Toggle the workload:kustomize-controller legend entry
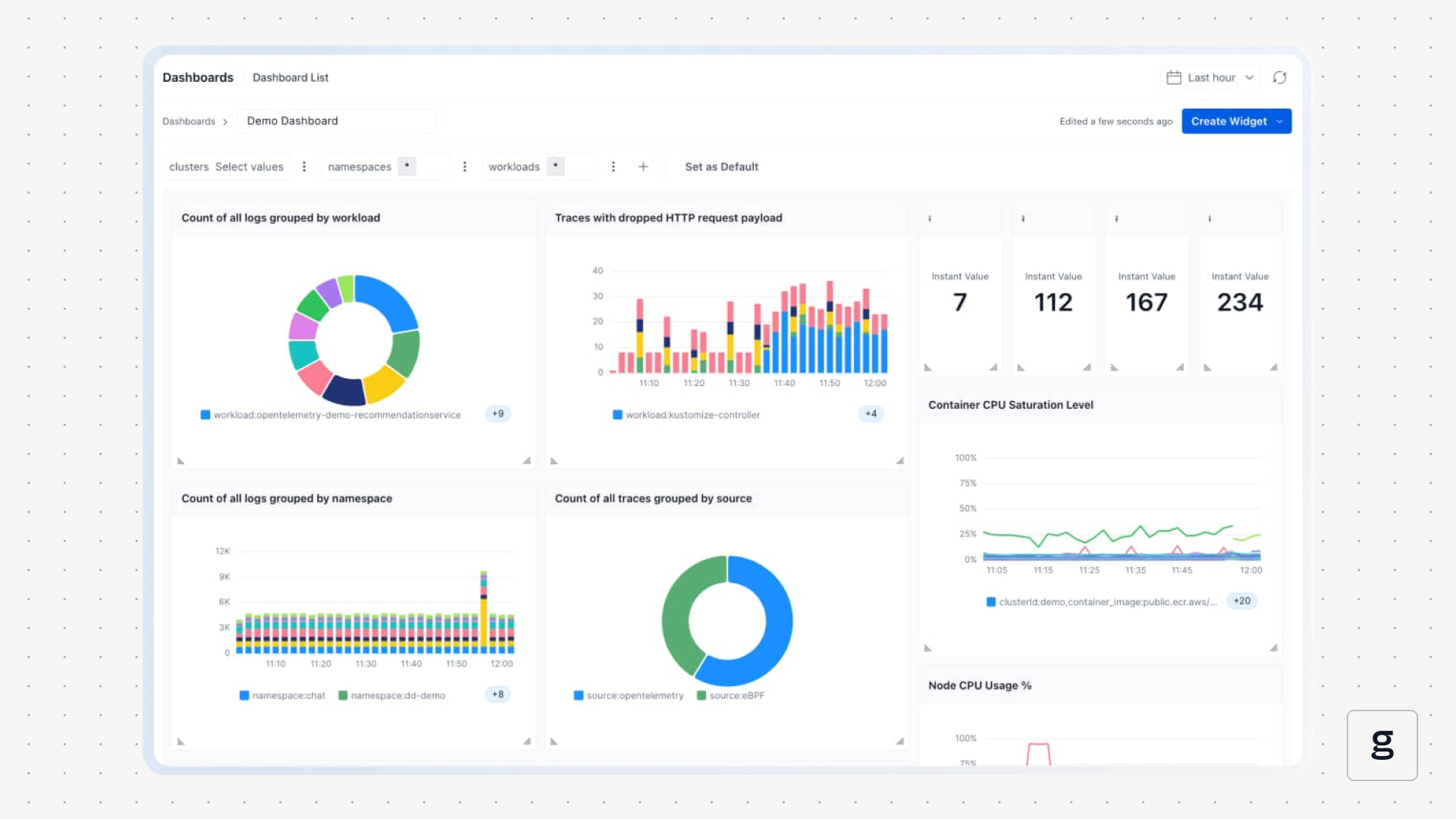1456x819 pixels. tap(686, 415)
